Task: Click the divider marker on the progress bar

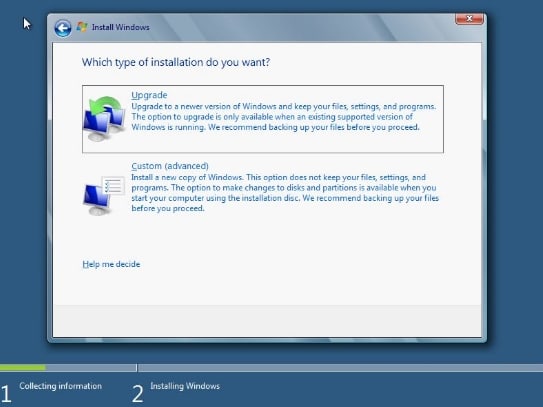Action: (137, 368)
